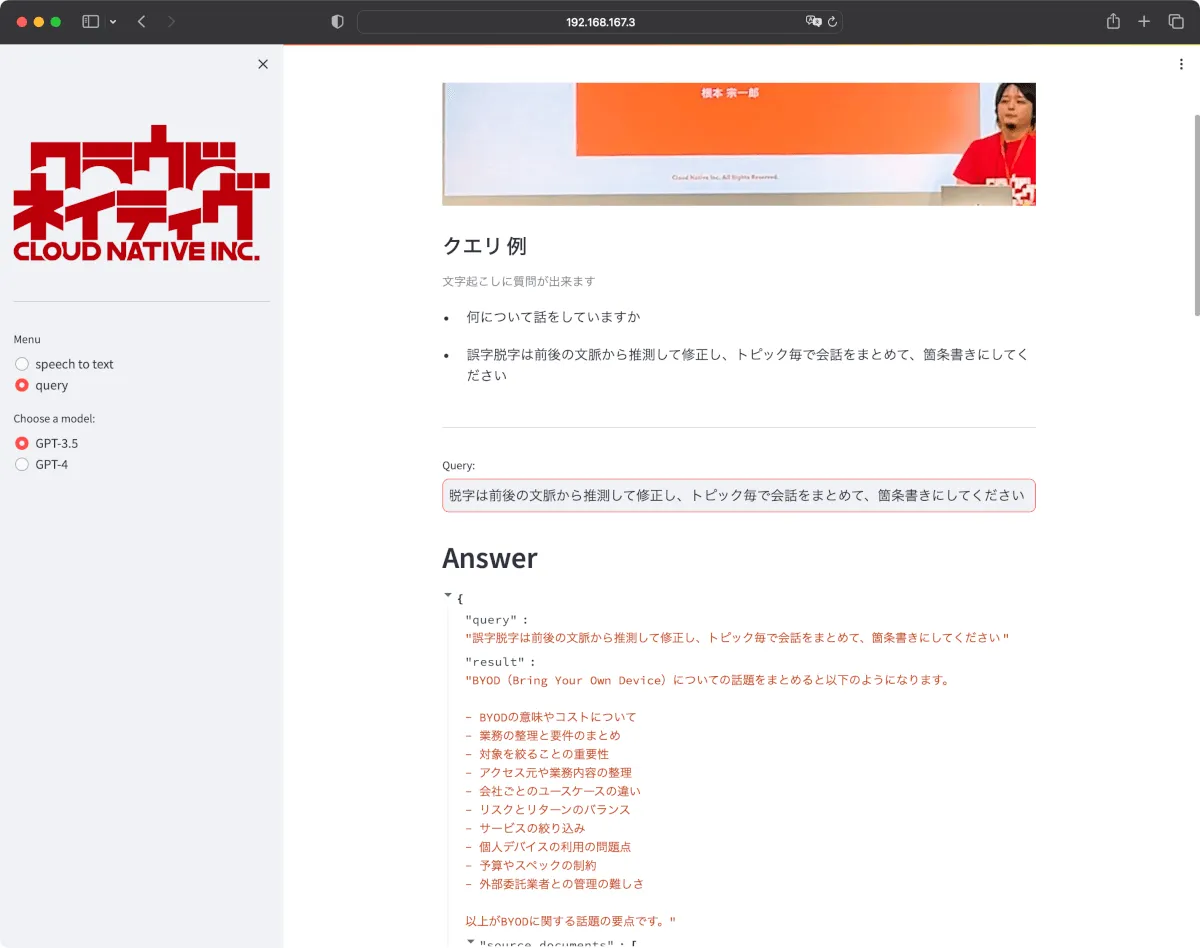Collapse the top-level JSON answer triangle

pos(448,596)
